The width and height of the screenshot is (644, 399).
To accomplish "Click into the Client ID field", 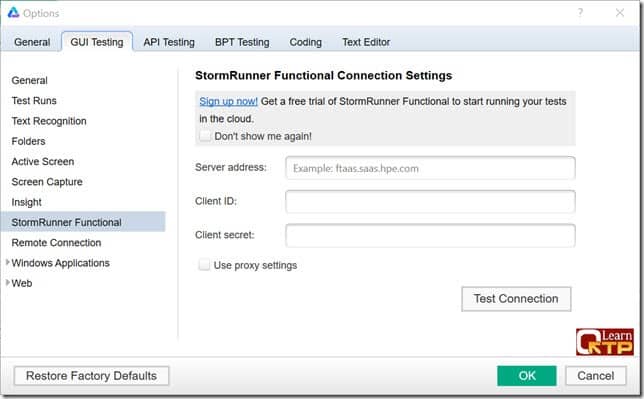I will [x=430, y=201].
